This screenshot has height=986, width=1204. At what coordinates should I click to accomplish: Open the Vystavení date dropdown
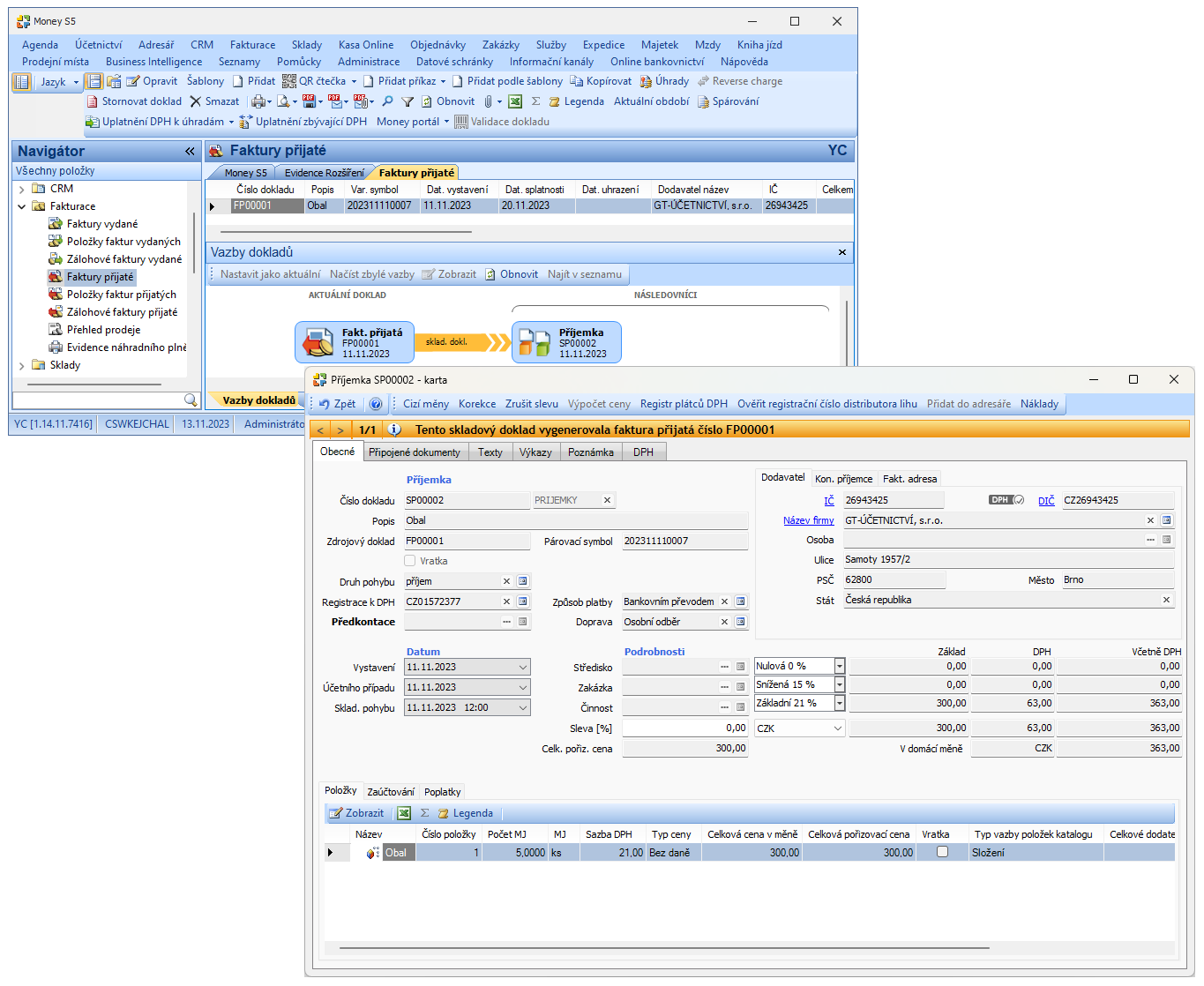tap(523, 667)
